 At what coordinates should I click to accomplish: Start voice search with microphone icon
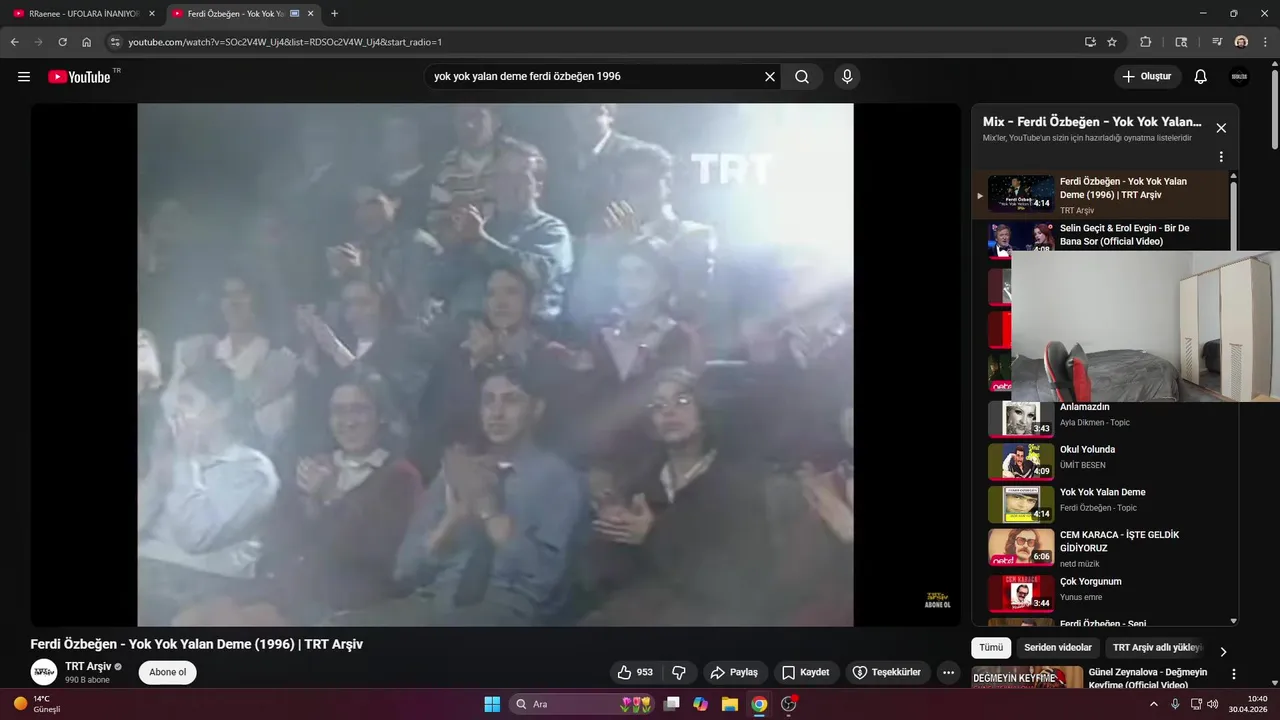tap(847, 77)
